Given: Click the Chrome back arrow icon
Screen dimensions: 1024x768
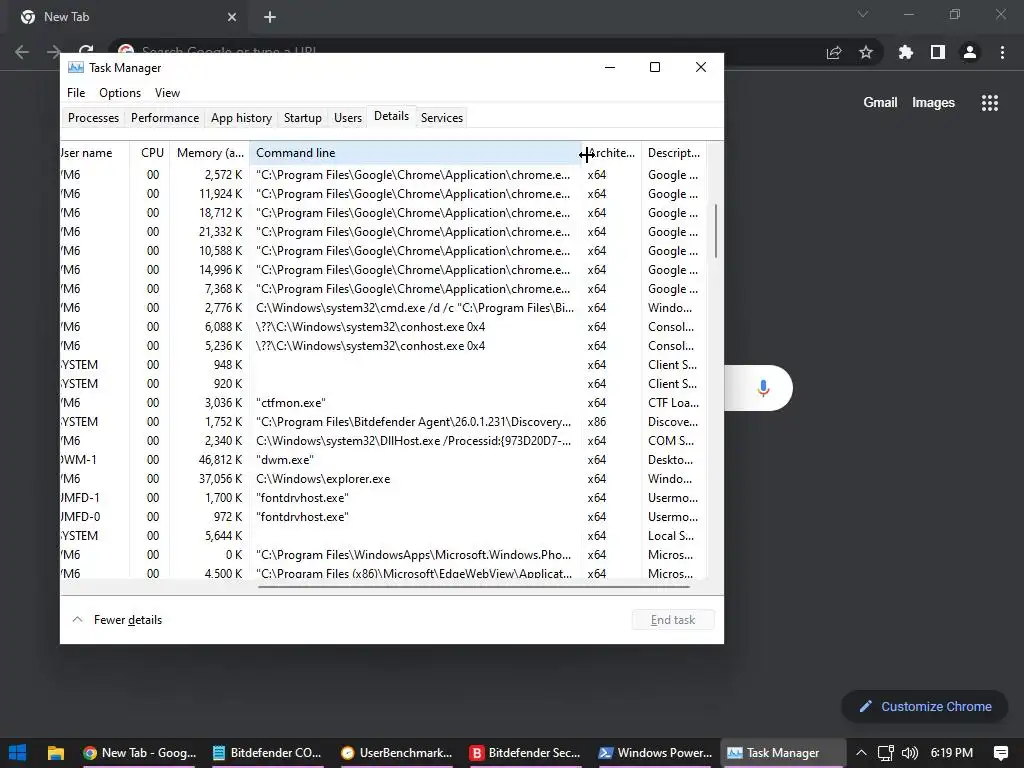Looking at the screenshot, I should (22, 52).
